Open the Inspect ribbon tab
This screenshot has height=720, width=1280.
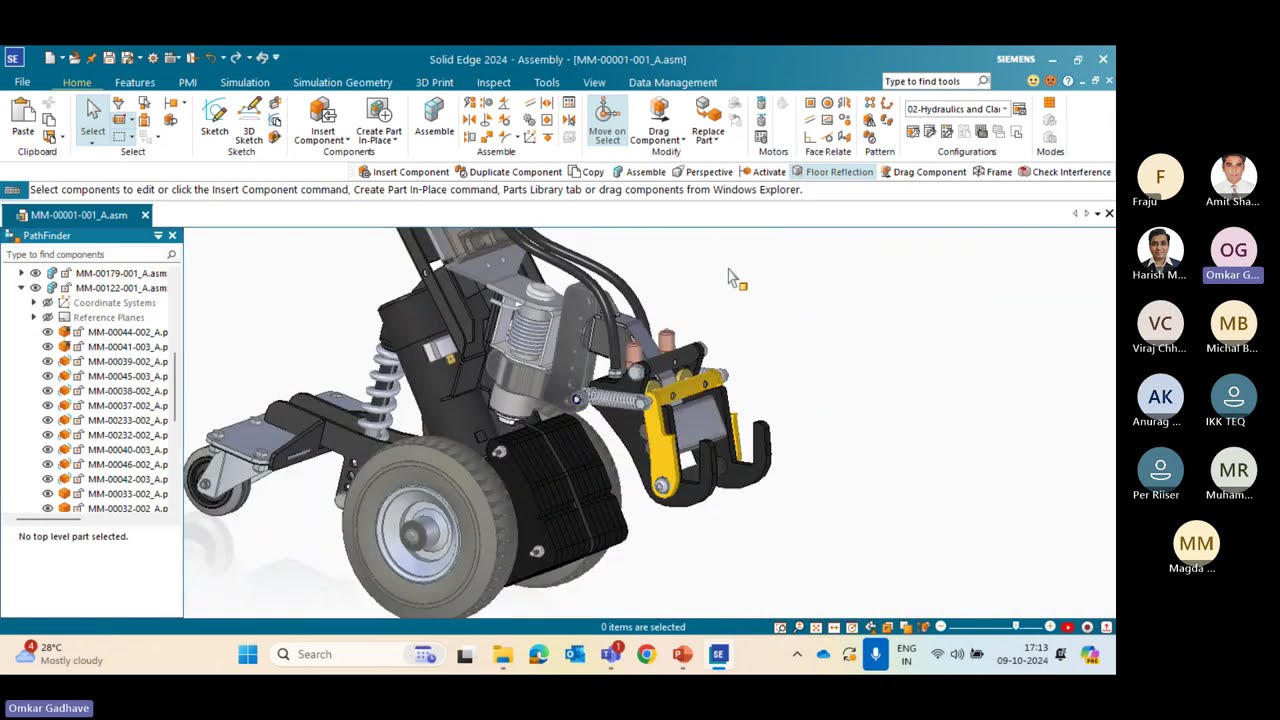click(493, 82)
